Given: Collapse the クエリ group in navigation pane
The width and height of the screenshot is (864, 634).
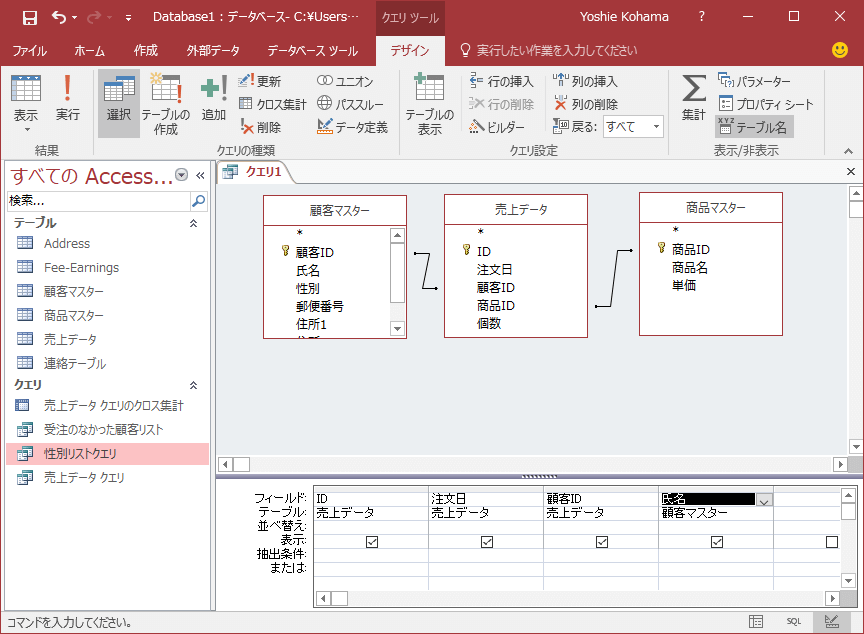Looking at the screenshot, I should coord(193,385).
